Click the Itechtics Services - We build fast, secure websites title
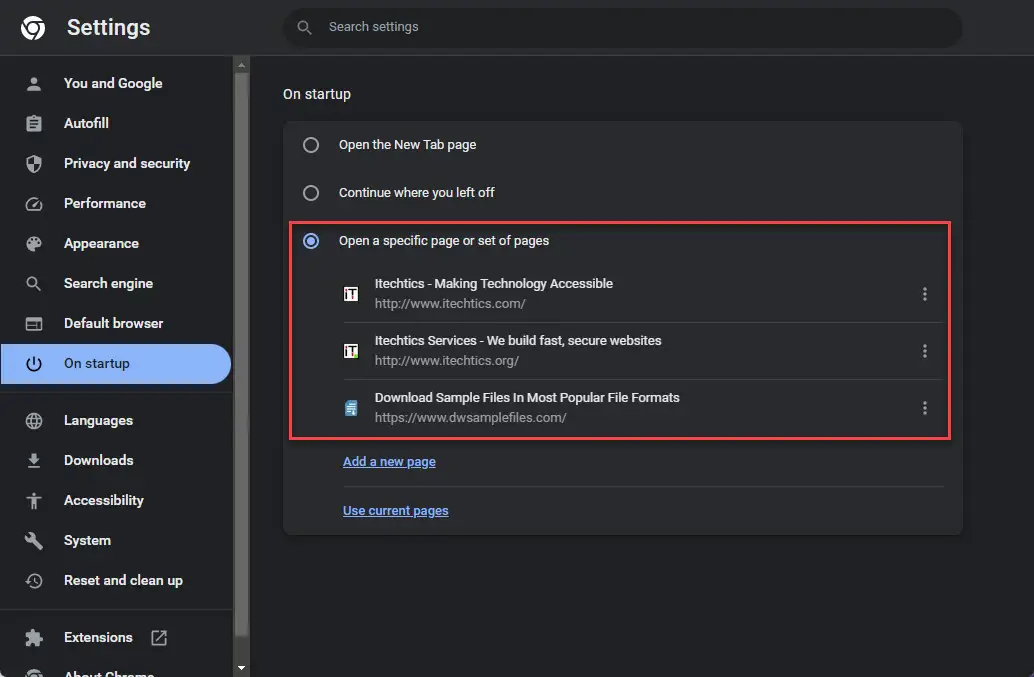This screenshot has height=677, width=1034. coord(518,341)
